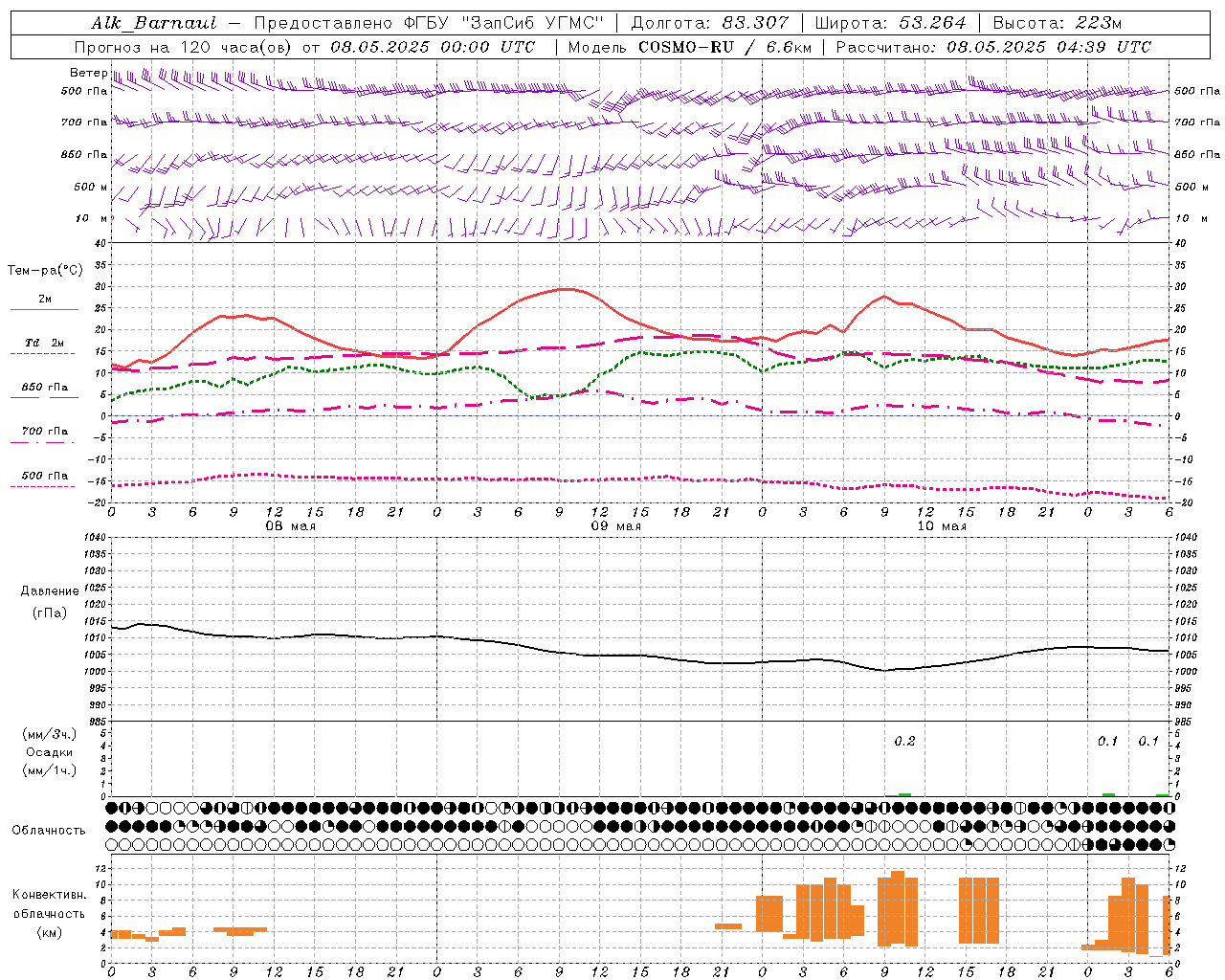The image size is (1225, 980).
Task: Click the station name Alk_Barnaul
Action: pyautogui.click(x=154, y=23)
